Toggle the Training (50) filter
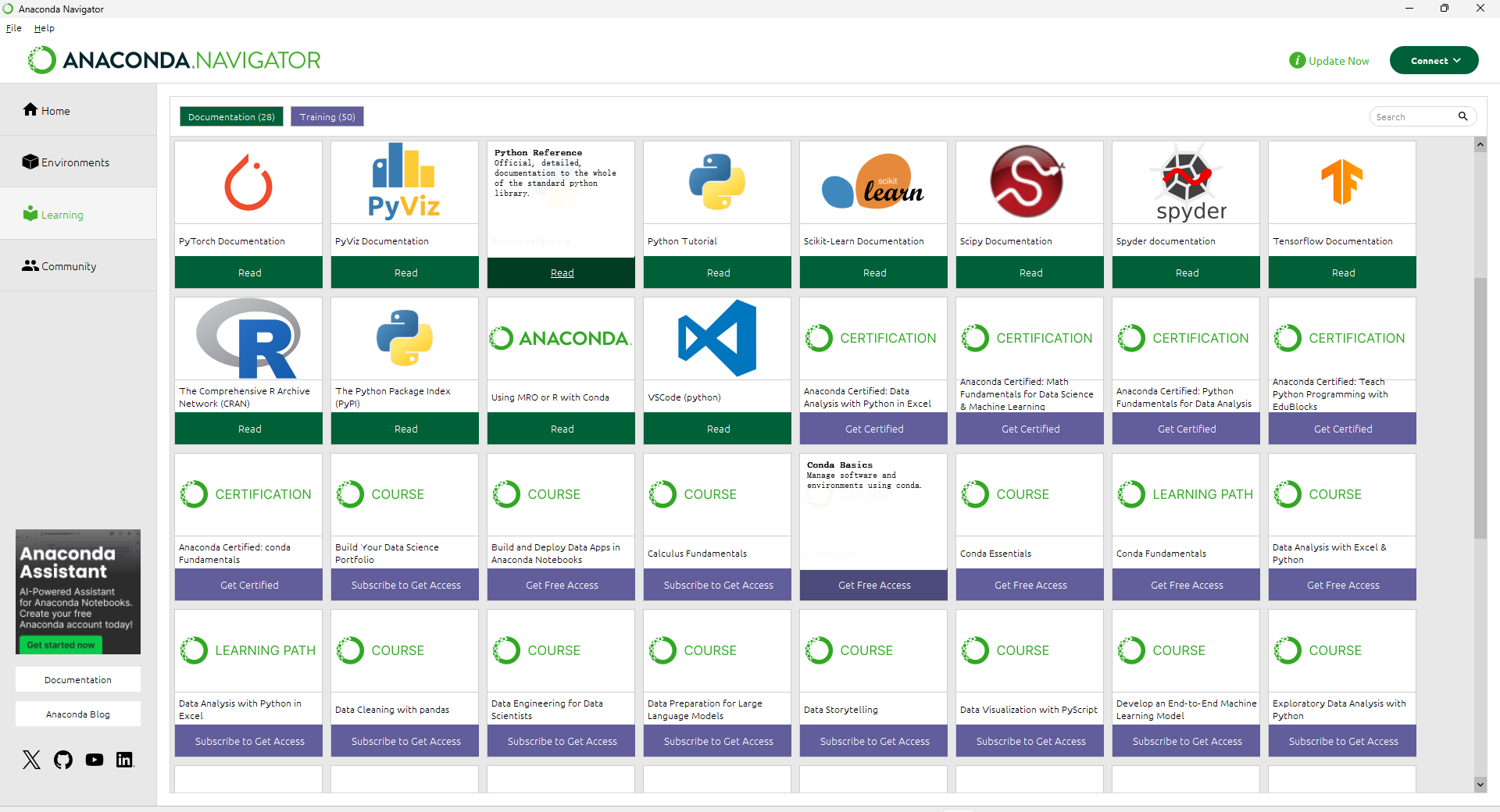The image size is (1500, 812). [x=327, y=116]
